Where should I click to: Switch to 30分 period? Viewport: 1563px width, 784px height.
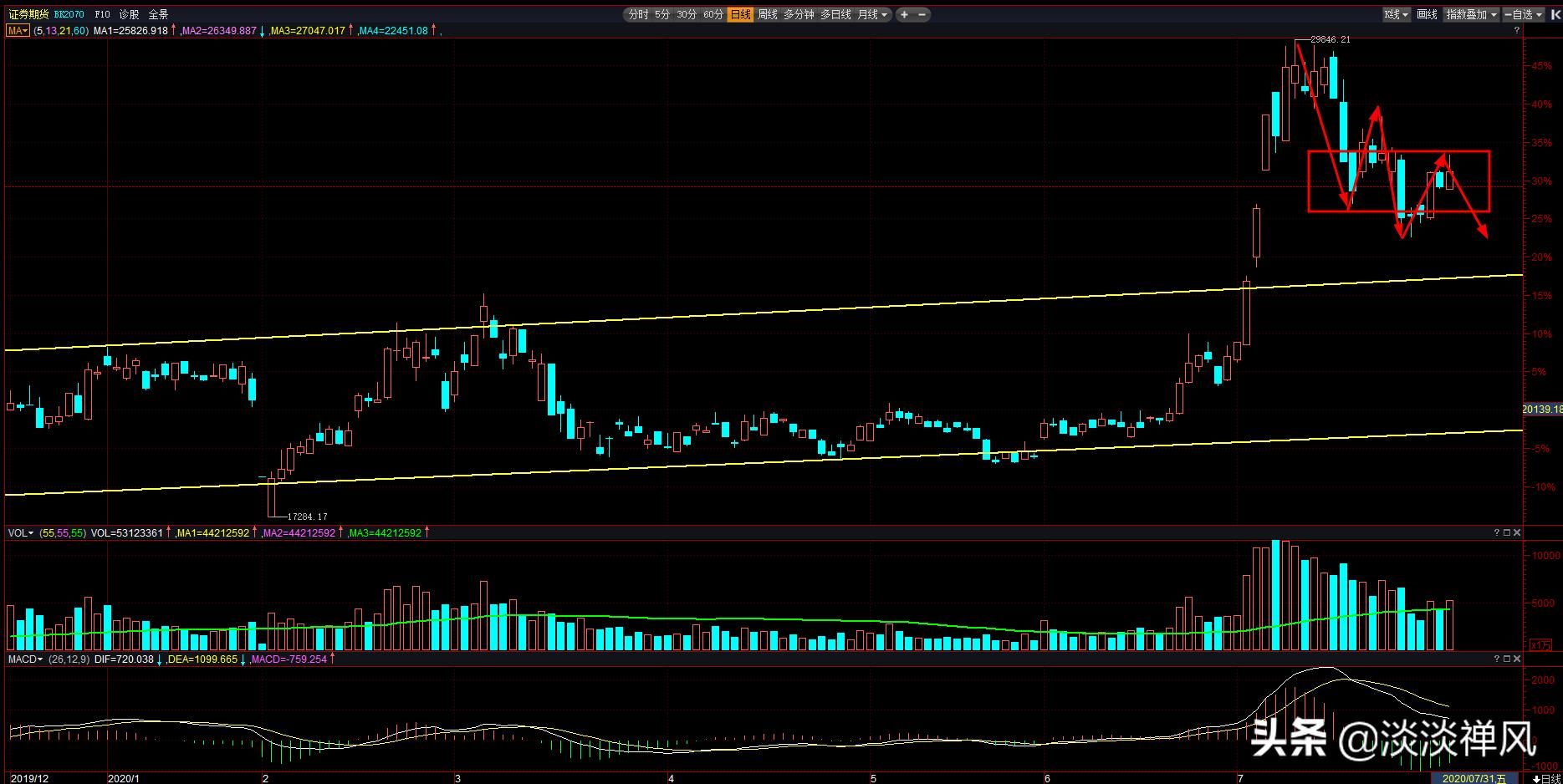[687, 14]
